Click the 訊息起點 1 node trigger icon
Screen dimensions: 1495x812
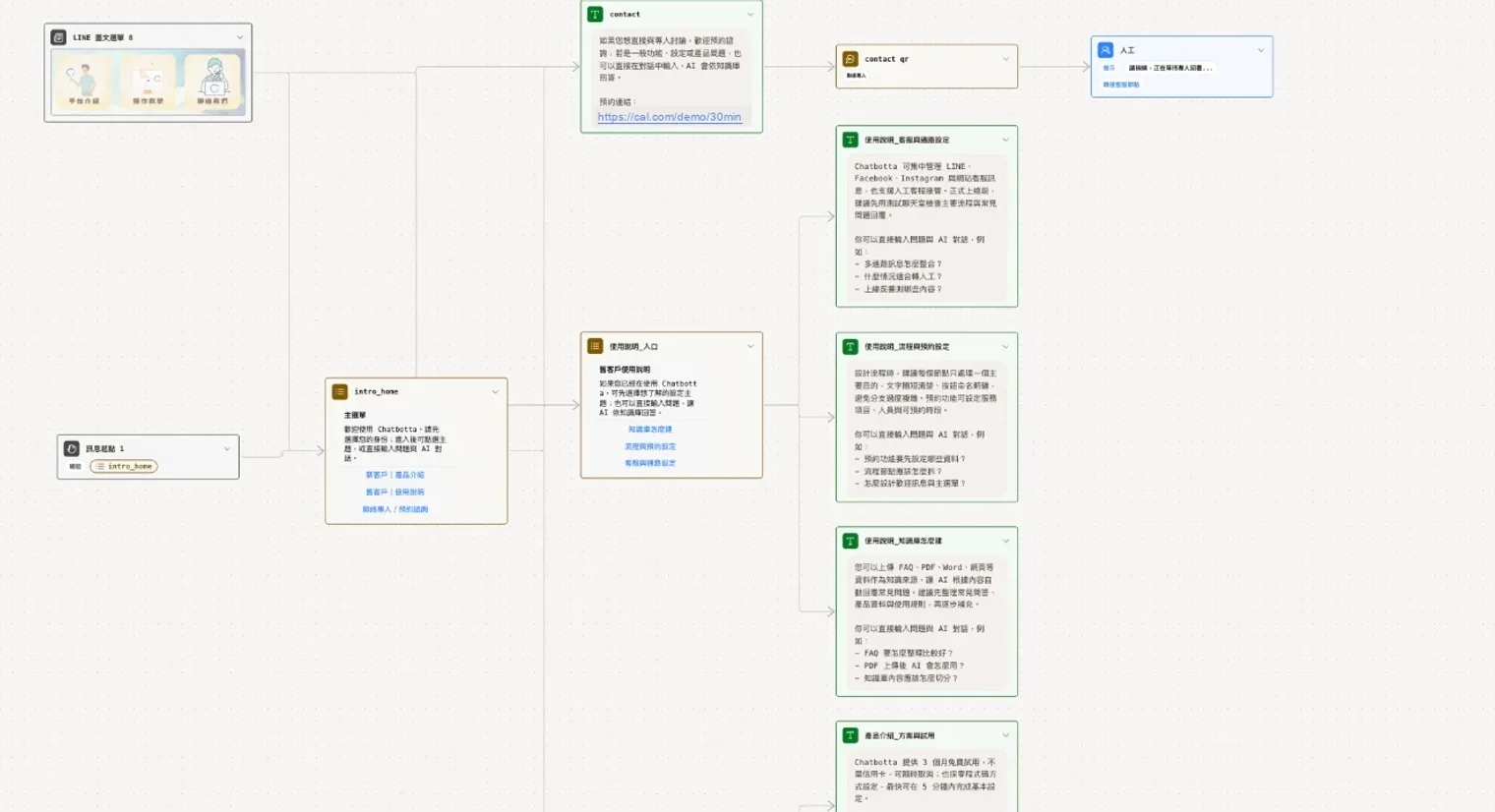tap(72, 448)
